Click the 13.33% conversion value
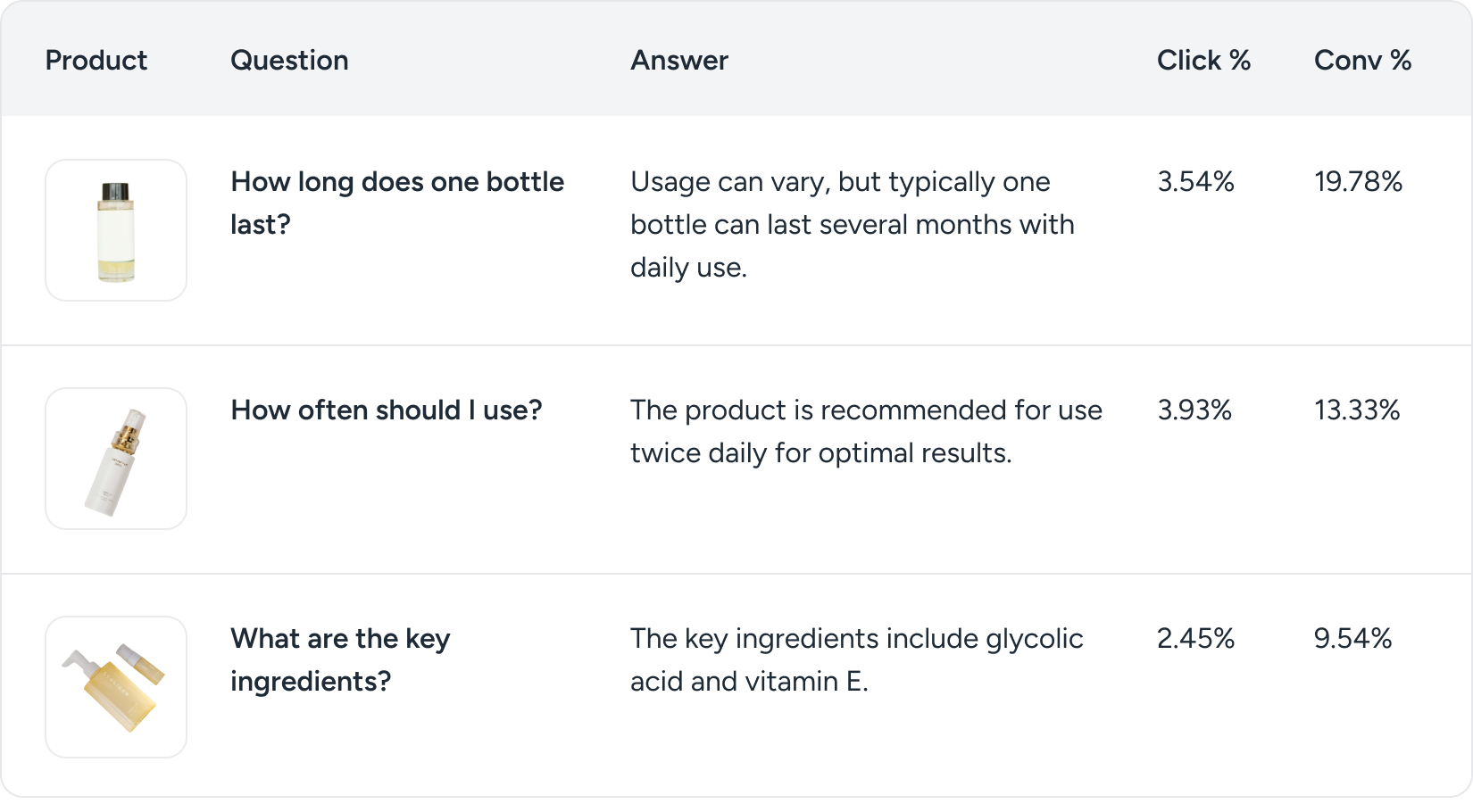Viewport: 1473px width, 812px height. pyautogui.click(x=1356, y=410)
